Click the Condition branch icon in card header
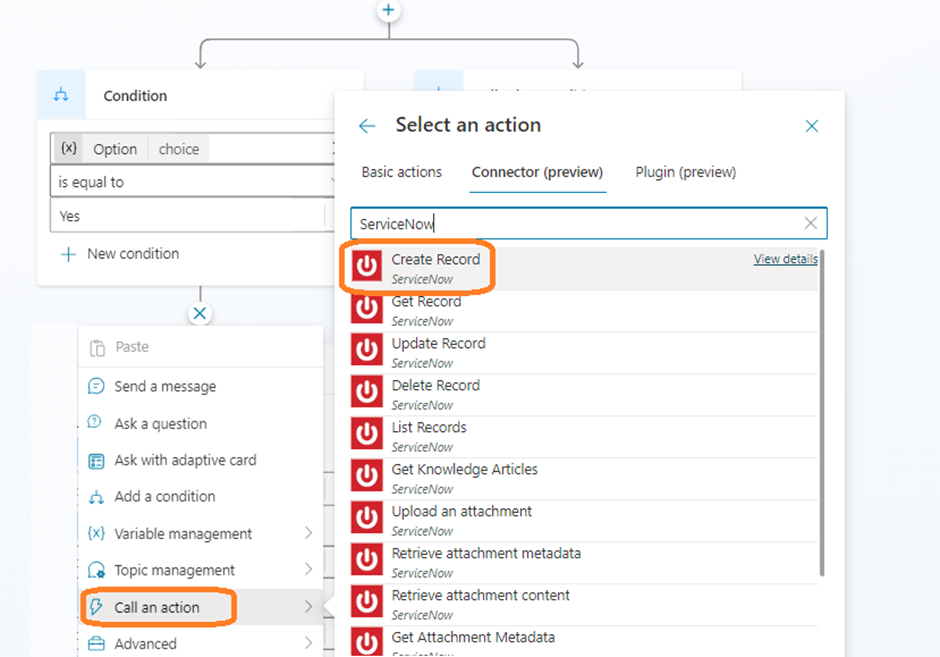The image size is (940, 657). click(x=62, y=96)
